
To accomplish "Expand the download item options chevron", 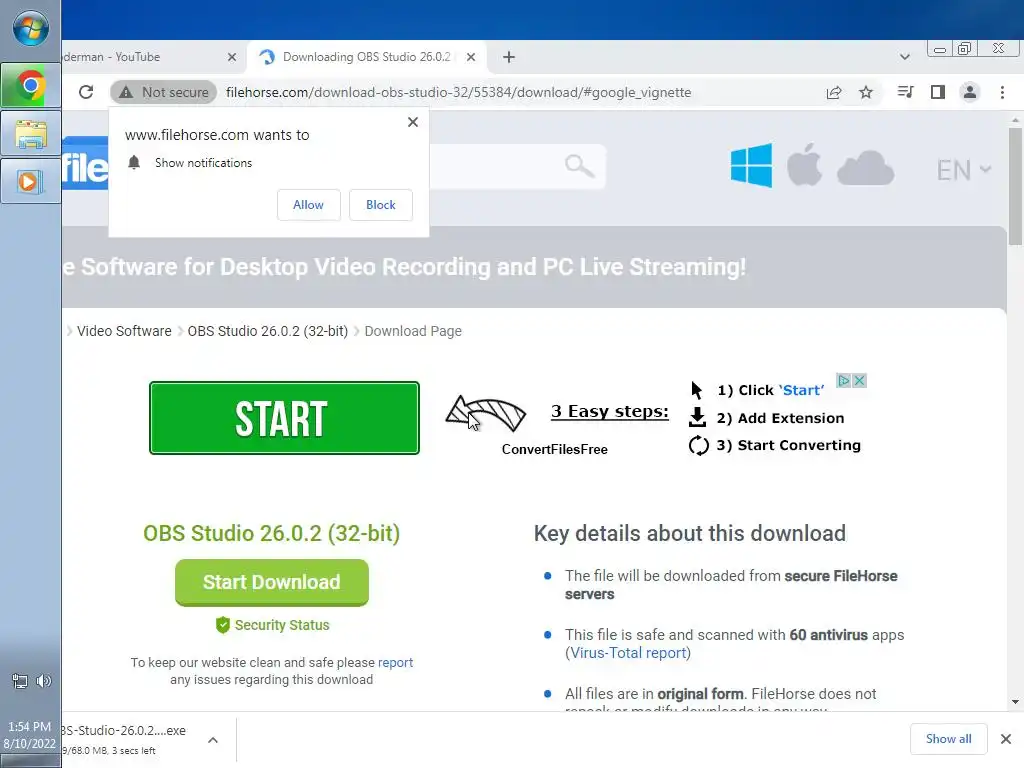I will [213, 740].
